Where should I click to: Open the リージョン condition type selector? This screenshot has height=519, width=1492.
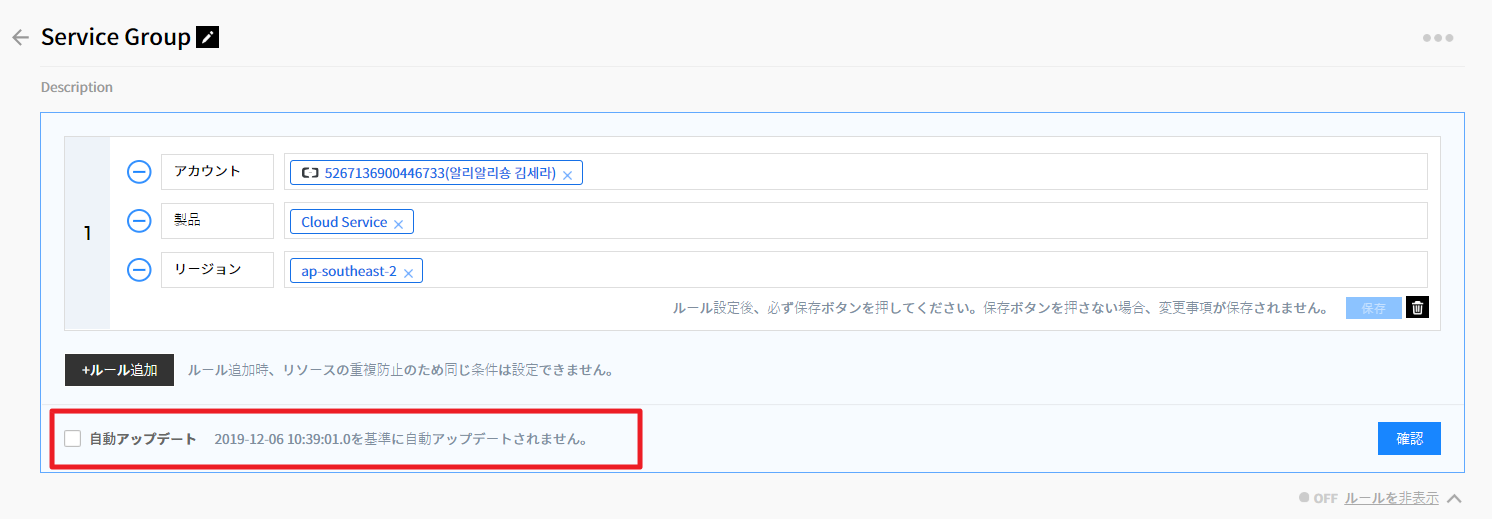point(217,270)
